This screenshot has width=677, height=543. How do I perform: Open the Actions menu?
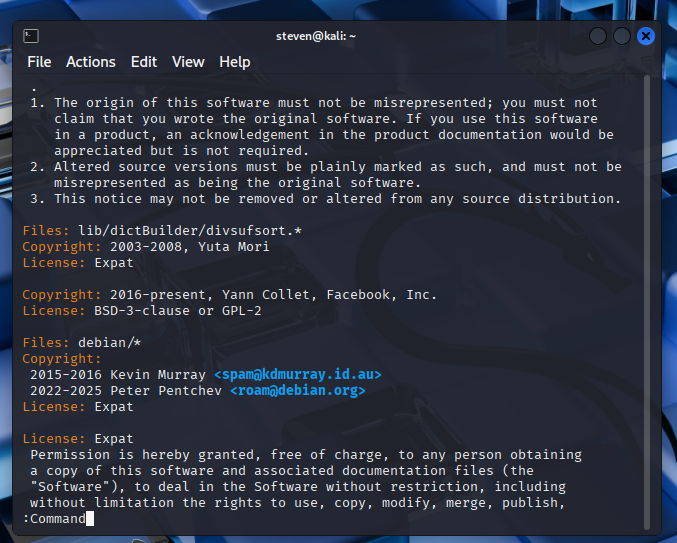(x=91, y=62)
